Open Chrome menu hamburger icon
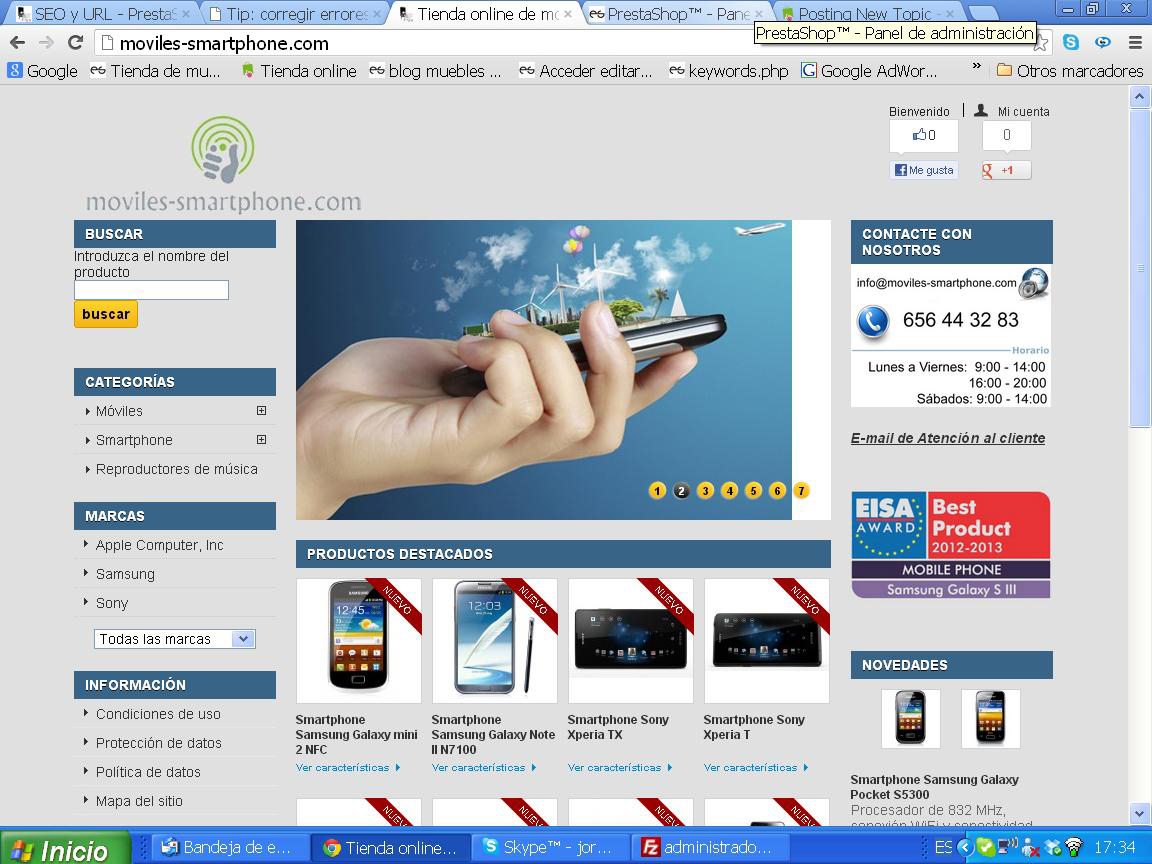The height and width of the screenshot is (864, 1152). pos(1135,43)
